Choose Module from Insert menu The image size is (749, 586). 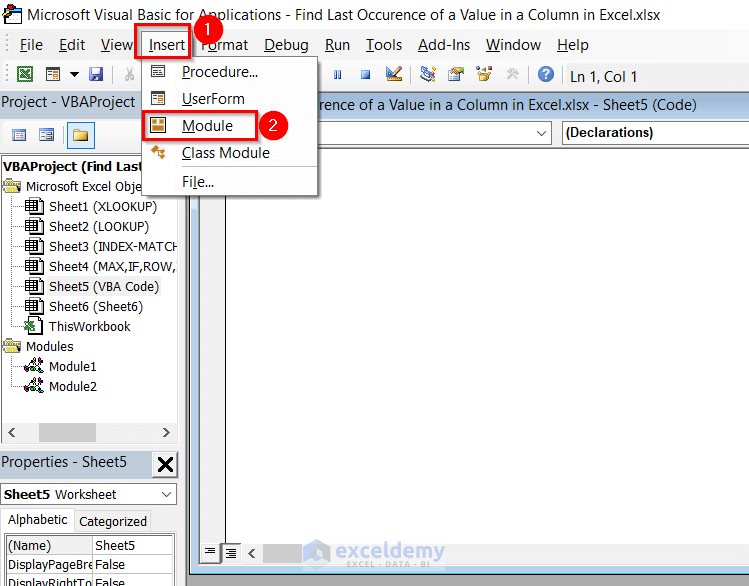pos(207,126)
